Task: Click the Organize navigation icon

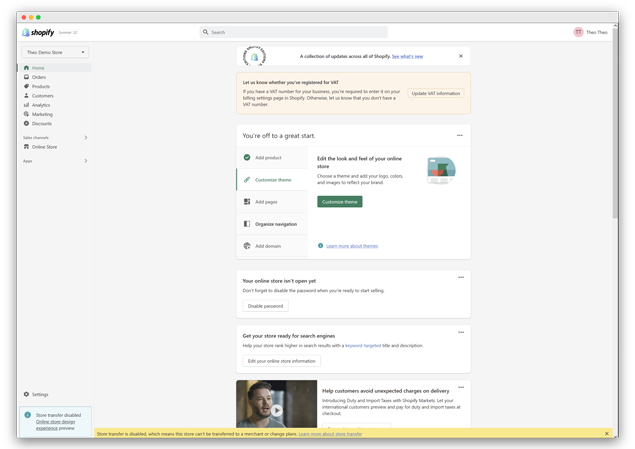Action: click(x=247, y=224)
